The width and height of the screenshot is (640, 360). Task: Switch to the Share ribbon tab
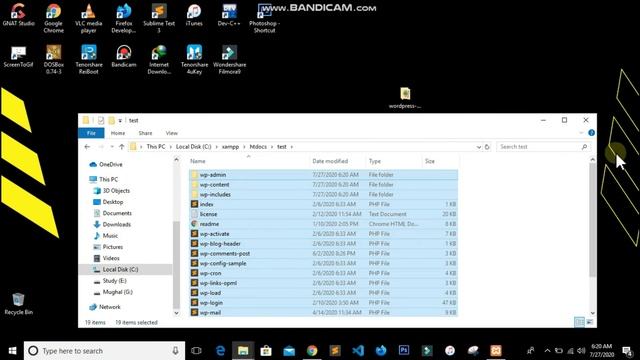145,133
